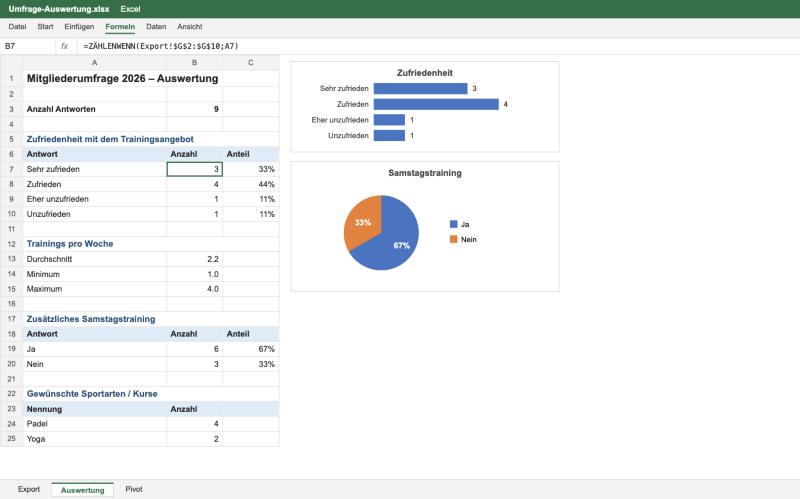Select the Sehr zufrieden cell in column A
Viewport: 800px width, 499px height.
(x=94, y=169)
